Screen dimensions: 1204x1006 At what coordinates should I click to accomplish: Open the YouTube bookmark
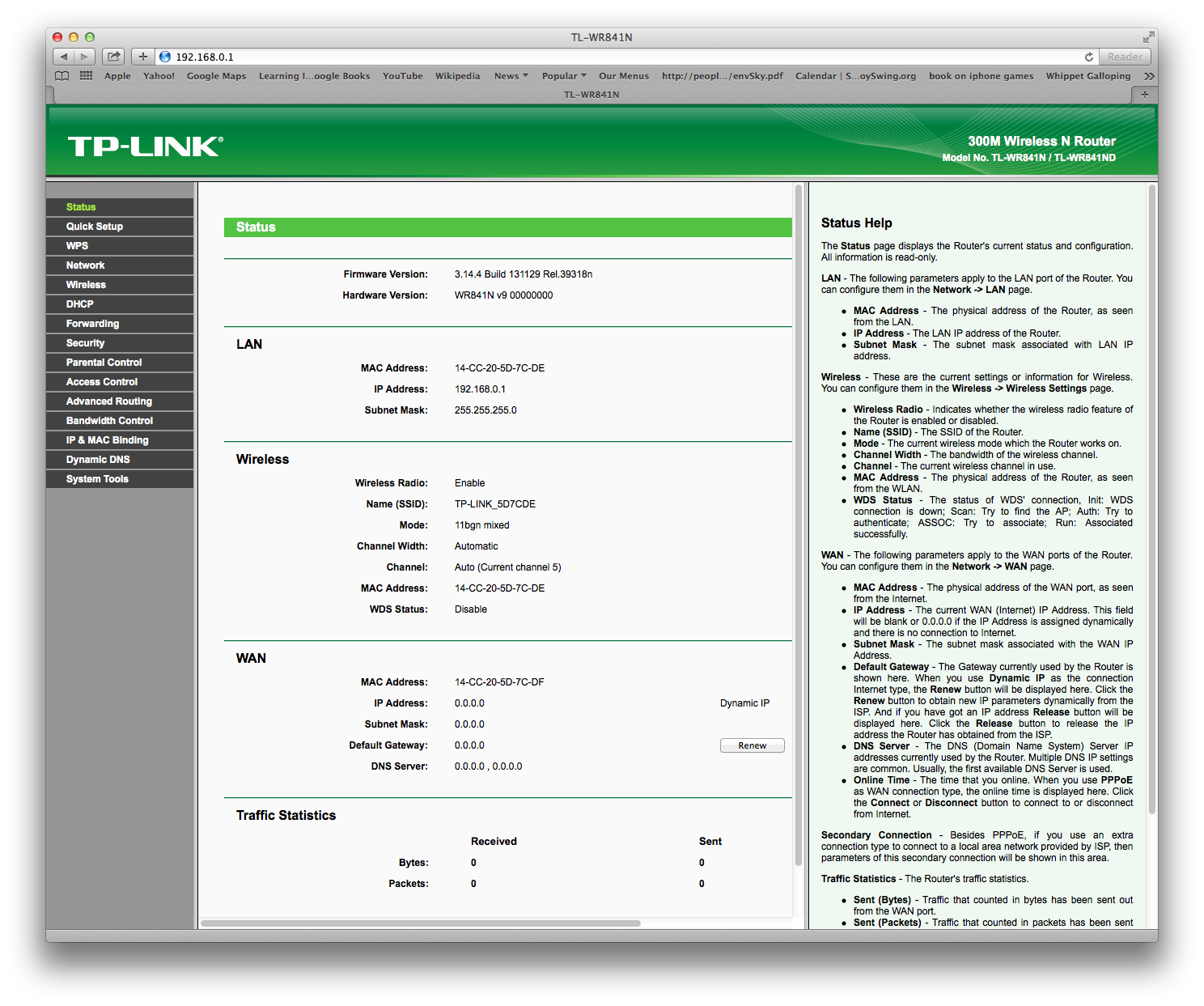[402, 76]
